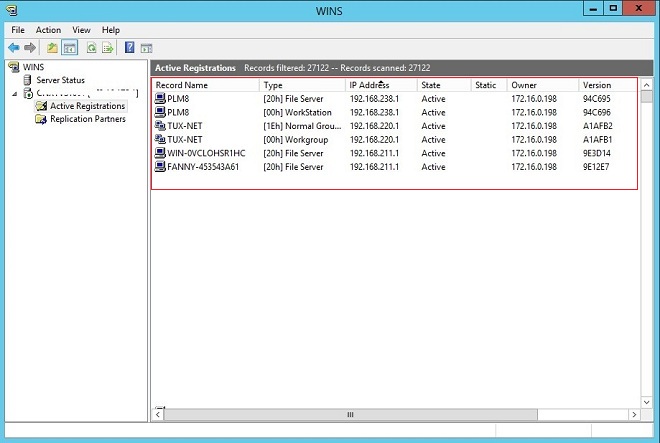Toggle the Show/Hide Console Tree icon
The height and width of the screenshot is (443, 660).
coord(69,48)
